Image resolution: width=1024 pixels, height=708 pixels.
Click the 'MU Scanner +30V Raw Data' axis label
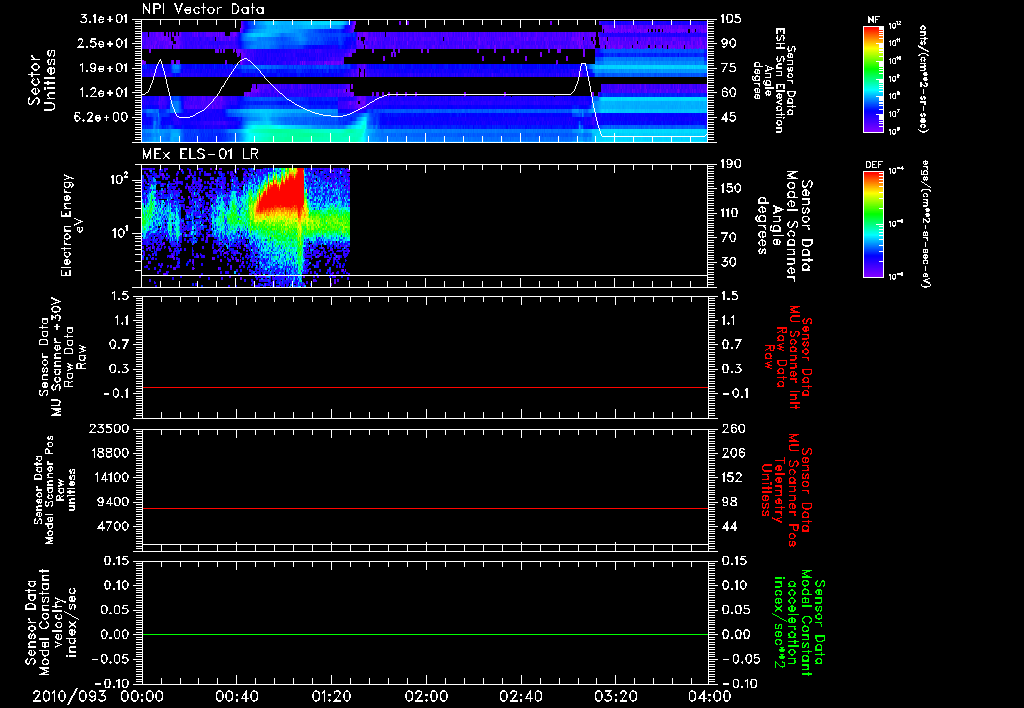click(x=61, y=357)
